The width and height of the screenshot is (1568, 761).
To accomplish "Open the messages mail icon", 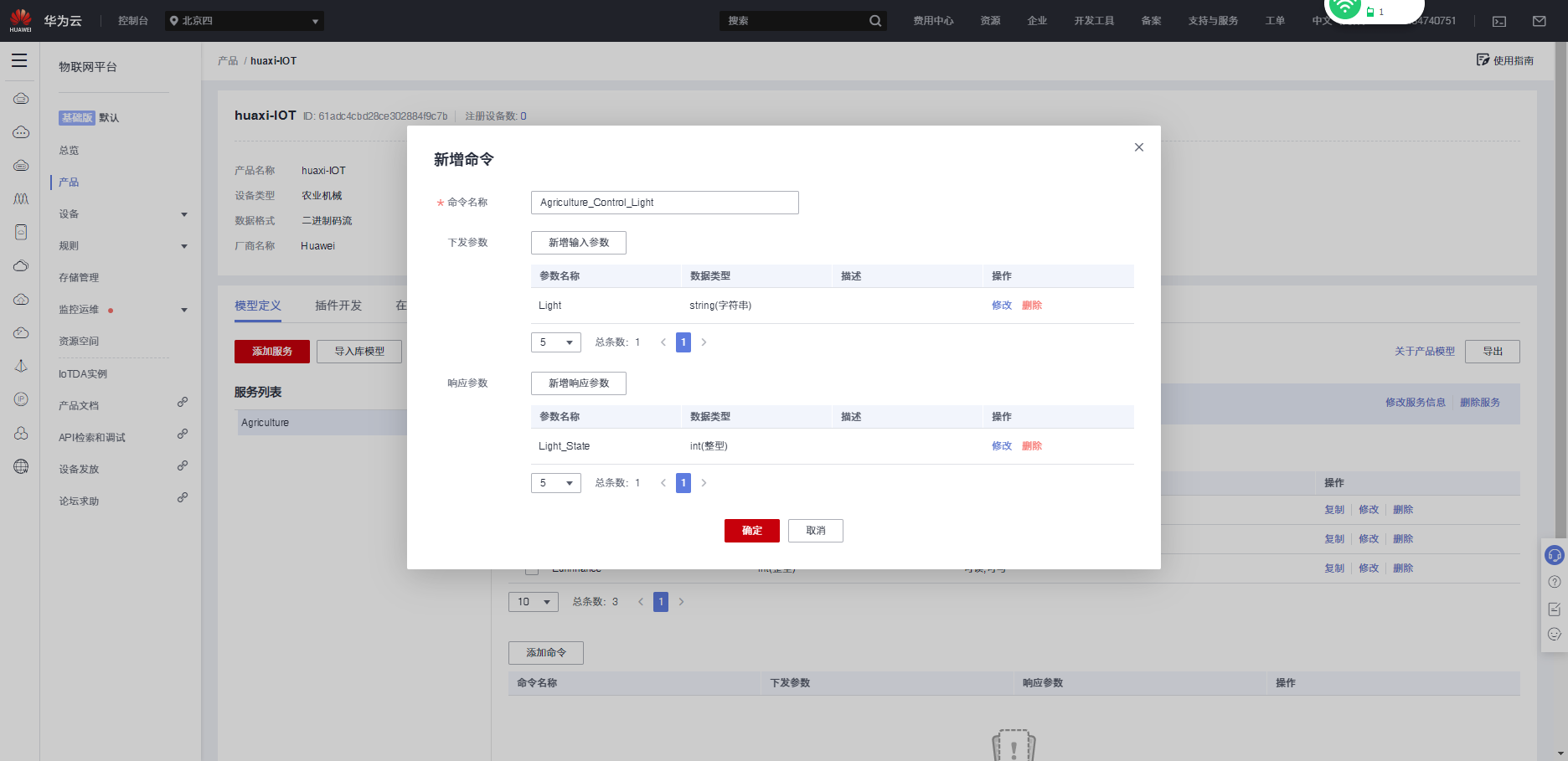I will coord(1540,21).
